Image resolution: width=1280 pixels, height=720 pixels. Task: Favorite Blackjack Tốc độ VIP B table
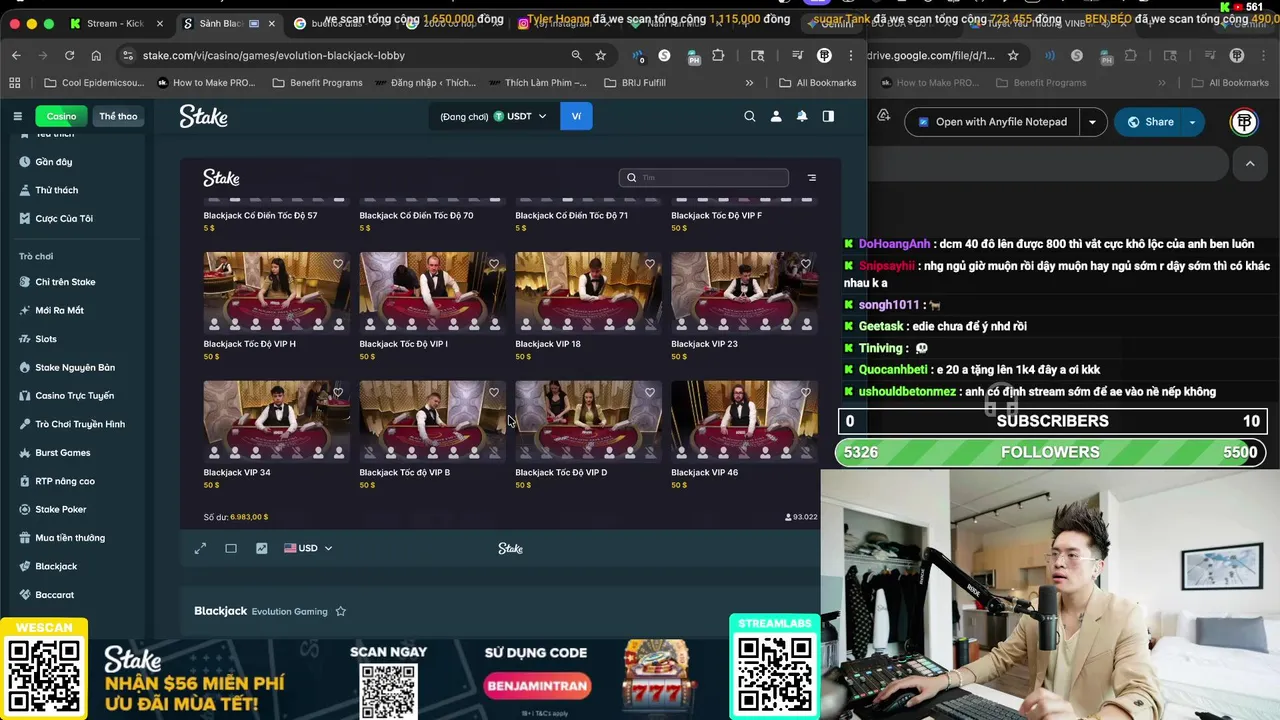coord(494,393)
